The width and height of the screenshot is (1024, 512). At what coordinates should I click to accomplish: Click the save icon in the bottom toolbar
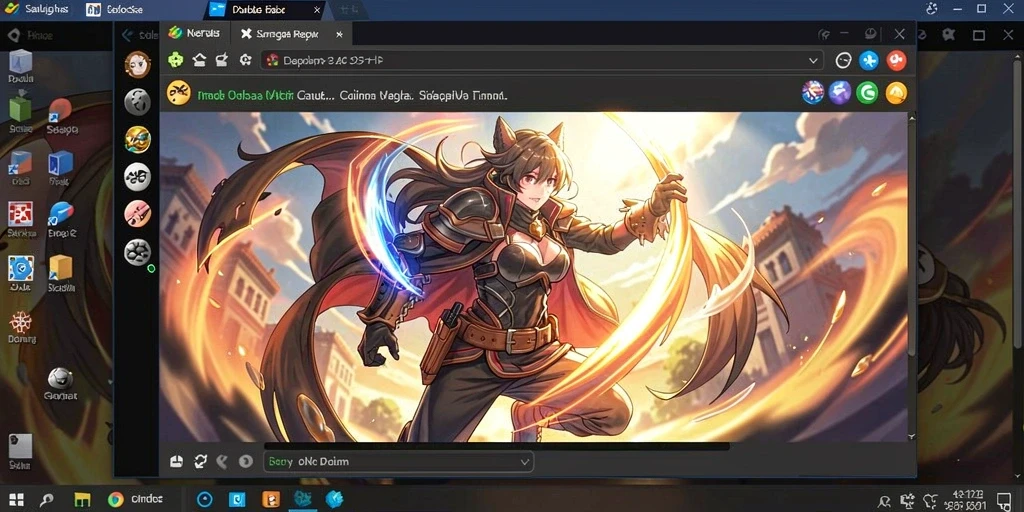[x=176, y=462]
